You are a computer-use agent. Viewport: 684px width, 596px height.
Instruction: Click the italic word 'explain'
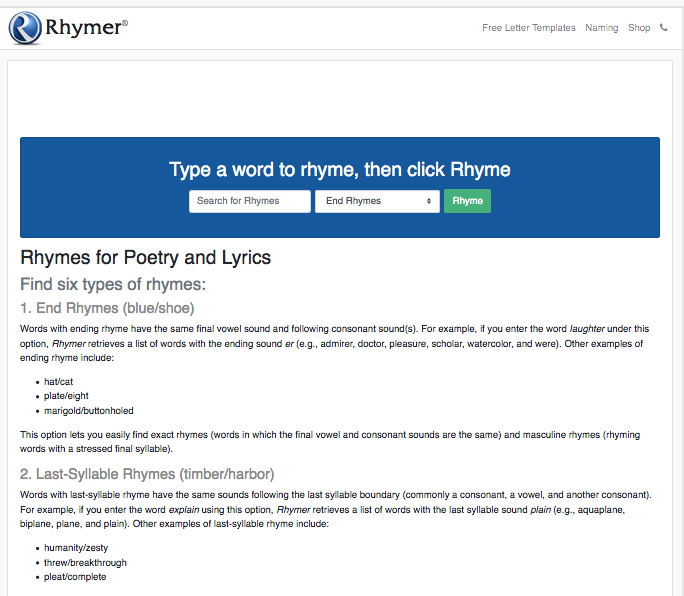[184, 510]
